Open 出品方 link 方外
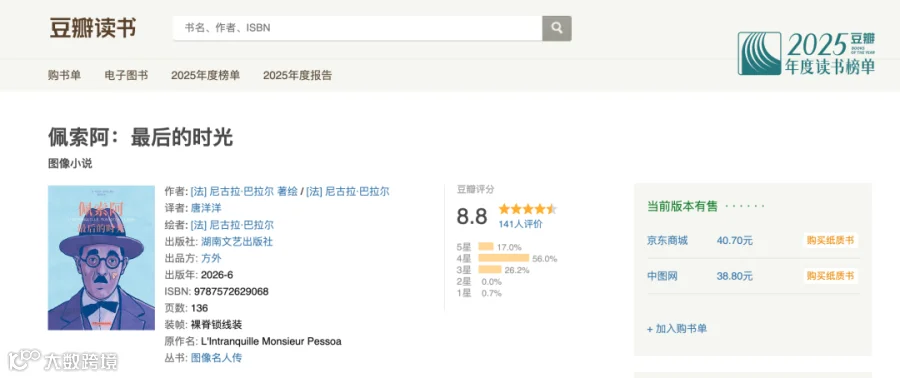The width and height of the screenshot is (900, 378). tap(211, 258)
